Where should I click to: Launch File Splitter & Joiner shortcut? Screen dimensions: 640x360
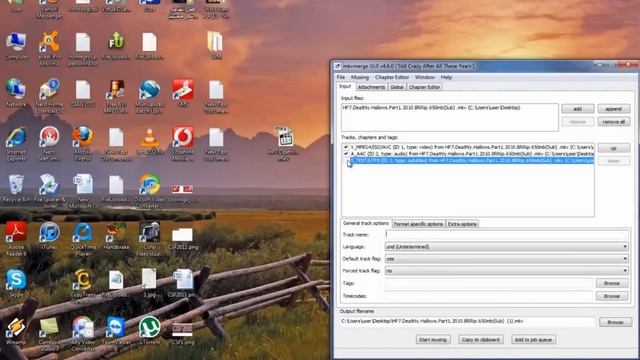coord(49,191)
